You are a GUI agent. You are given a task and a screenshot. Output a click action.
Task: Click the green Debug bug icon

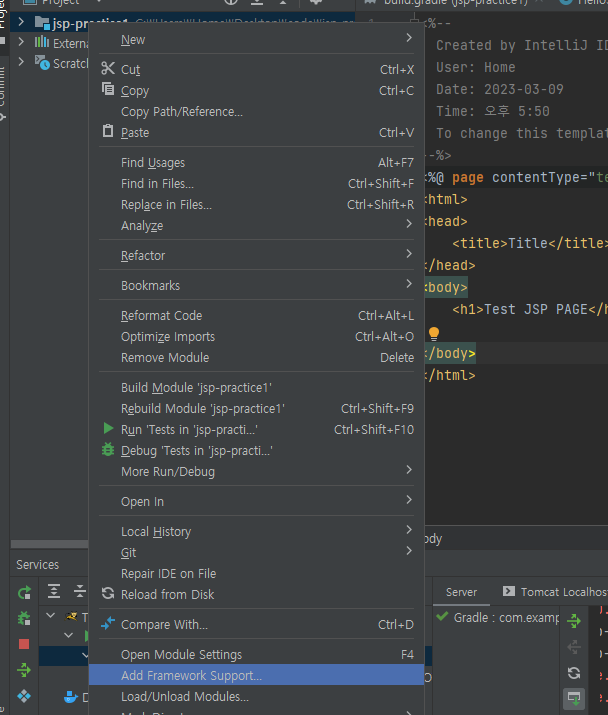[108, 450]
